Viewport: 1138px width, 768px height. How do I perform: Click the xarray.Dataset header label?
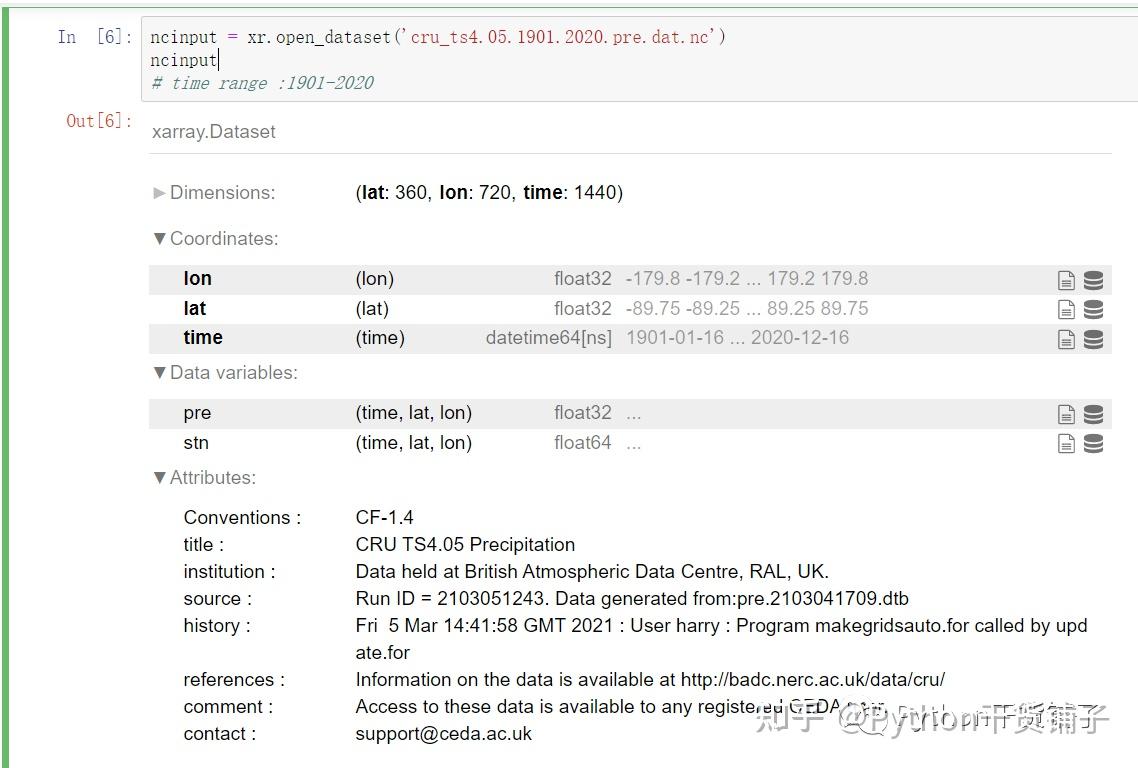tap(213, 131)
